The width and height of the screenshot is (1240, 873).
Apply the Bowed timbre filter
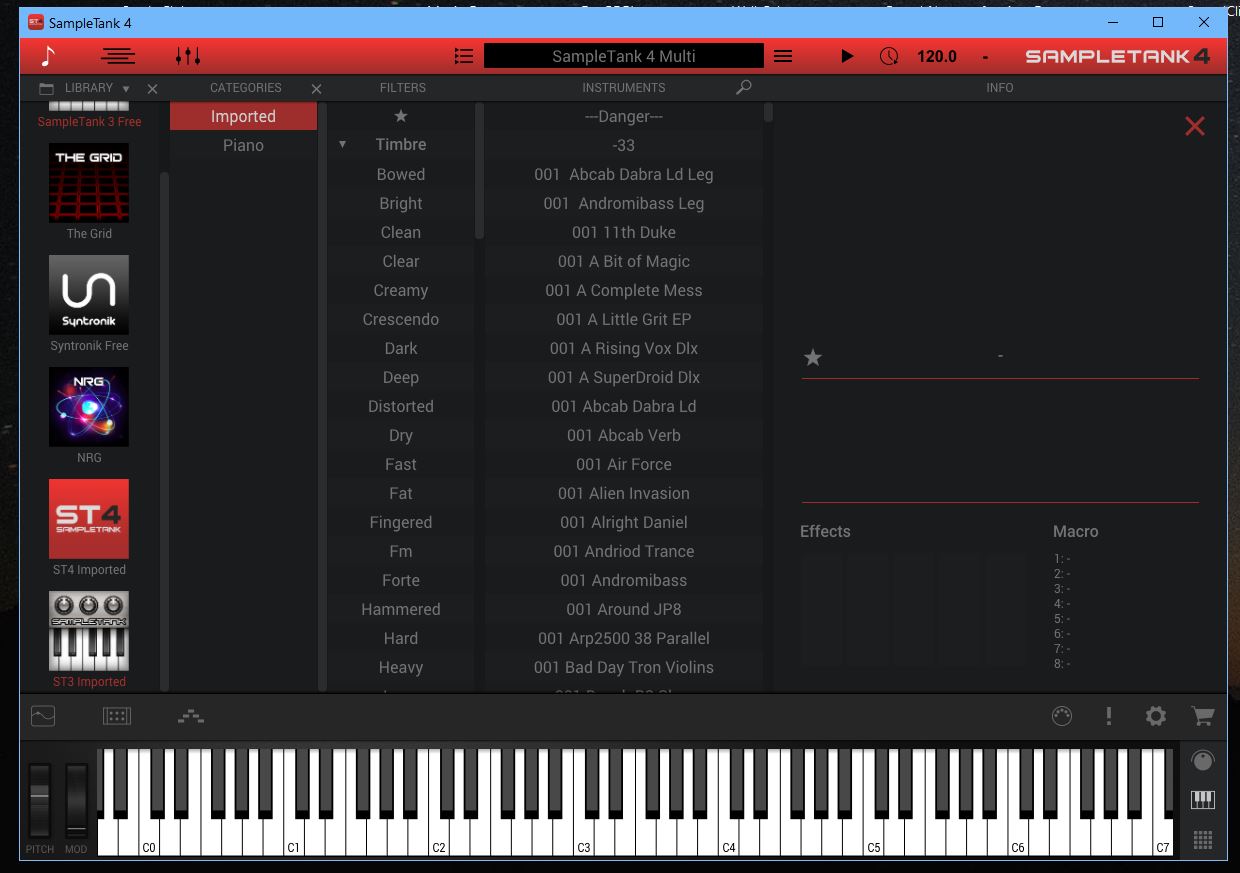401,174
